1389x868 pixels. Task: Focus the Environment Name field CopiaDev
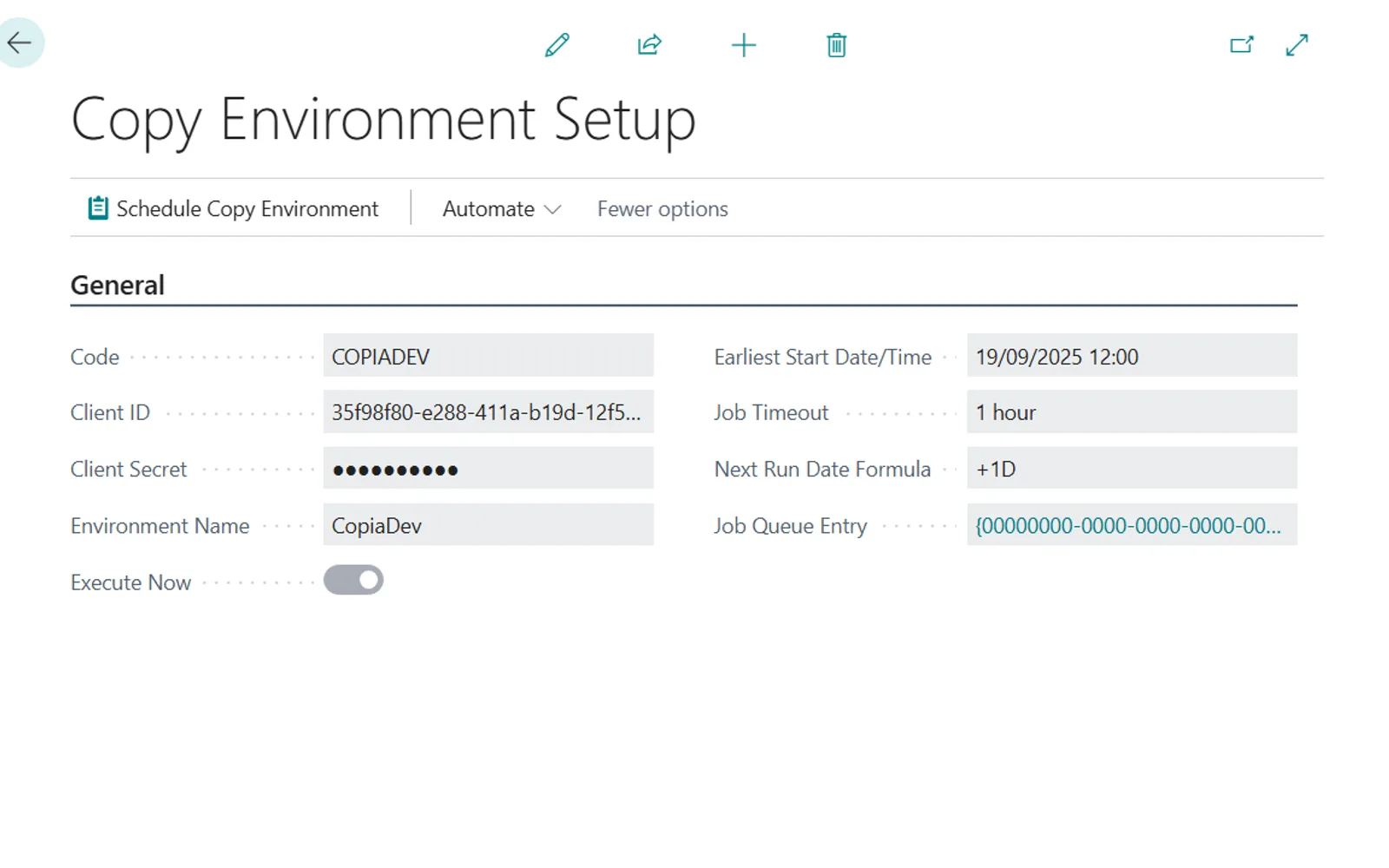tap(489, 525)
